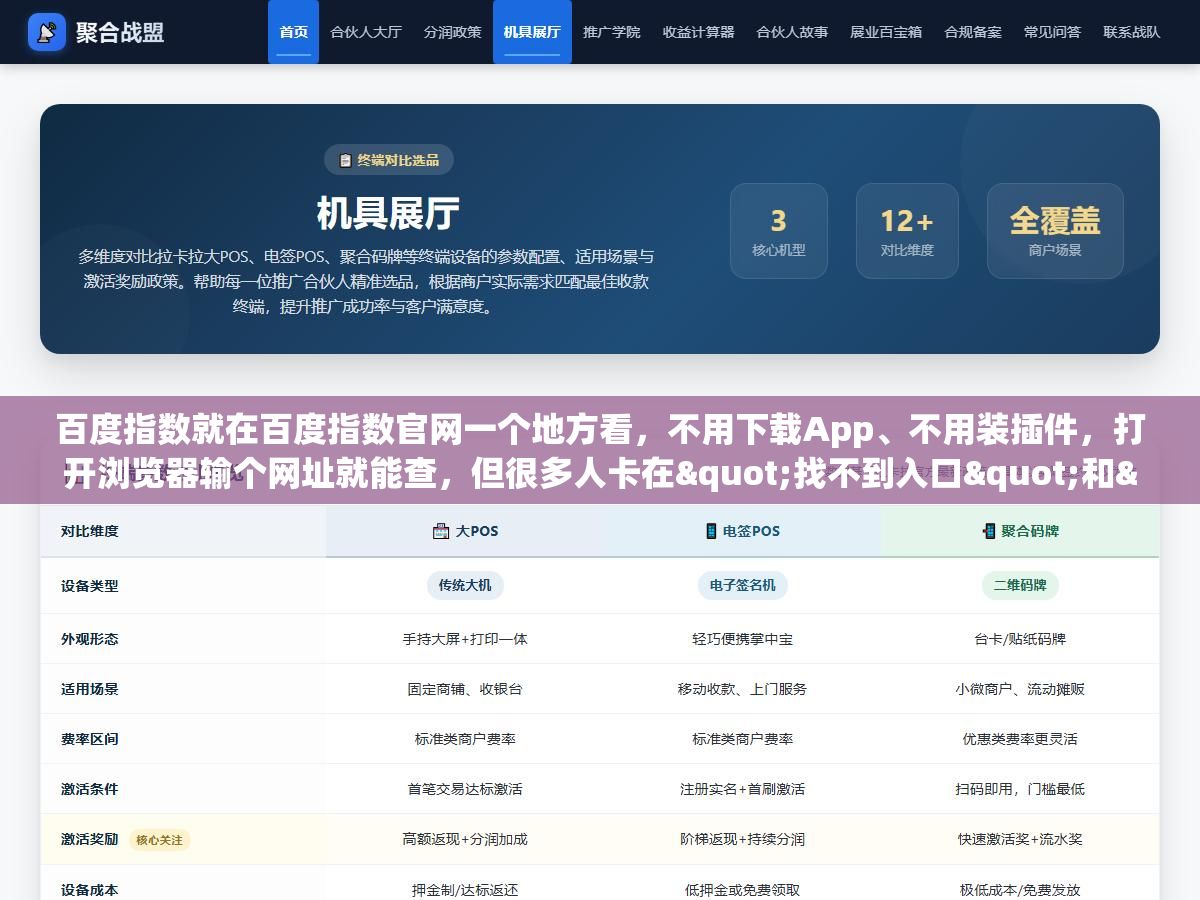
Task: Click the 大POS column icon
Action: pyautogui.click(x=441, y=531)
